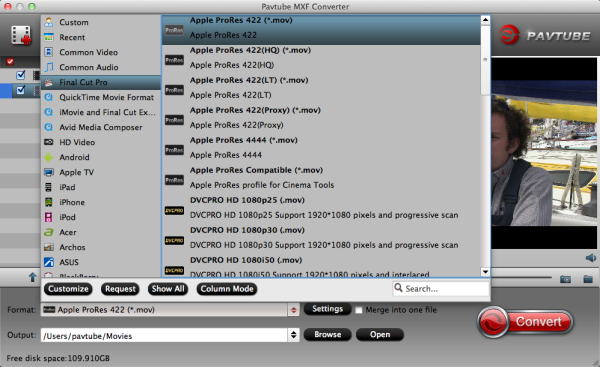
Task: Choose the Common Audio category
Action: click(x=101, y=67)
